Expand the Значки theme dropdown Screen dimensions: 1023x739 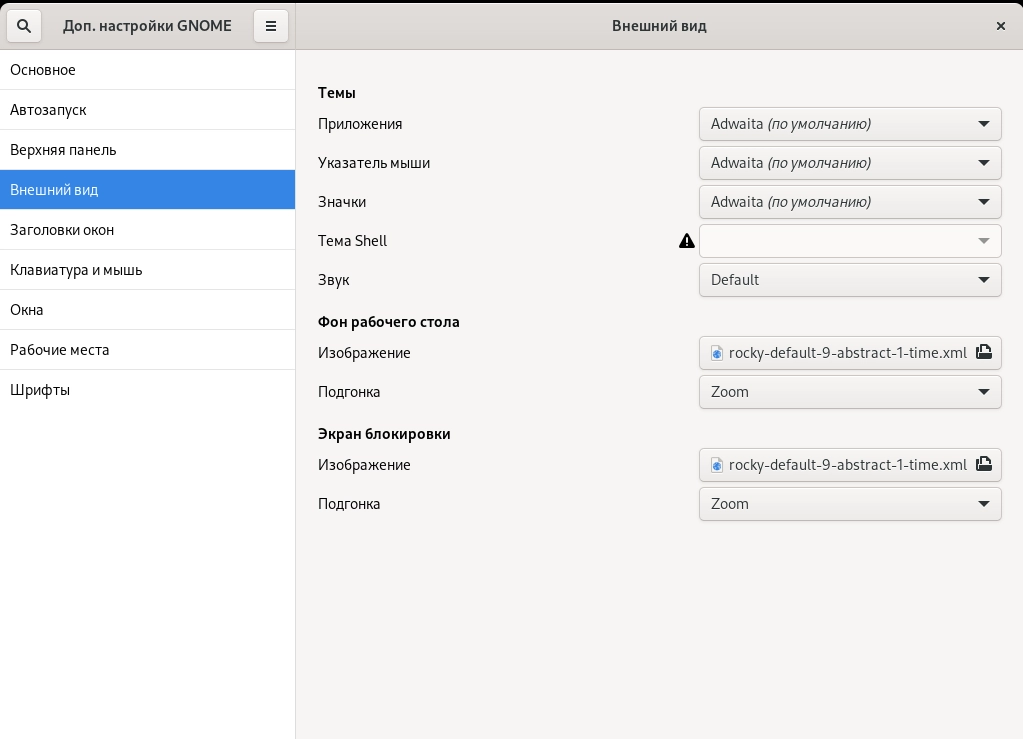pyautogui.click(x=850, y=202)
